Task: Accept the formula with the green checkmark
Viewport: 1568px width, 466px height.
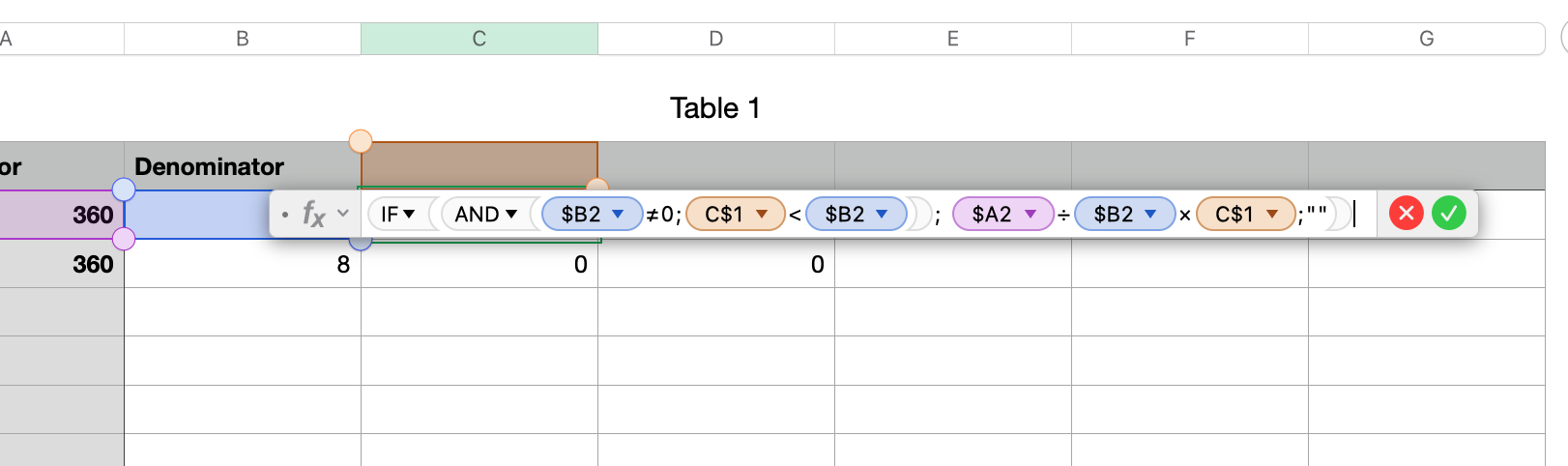Action: tap(1448, 214)
